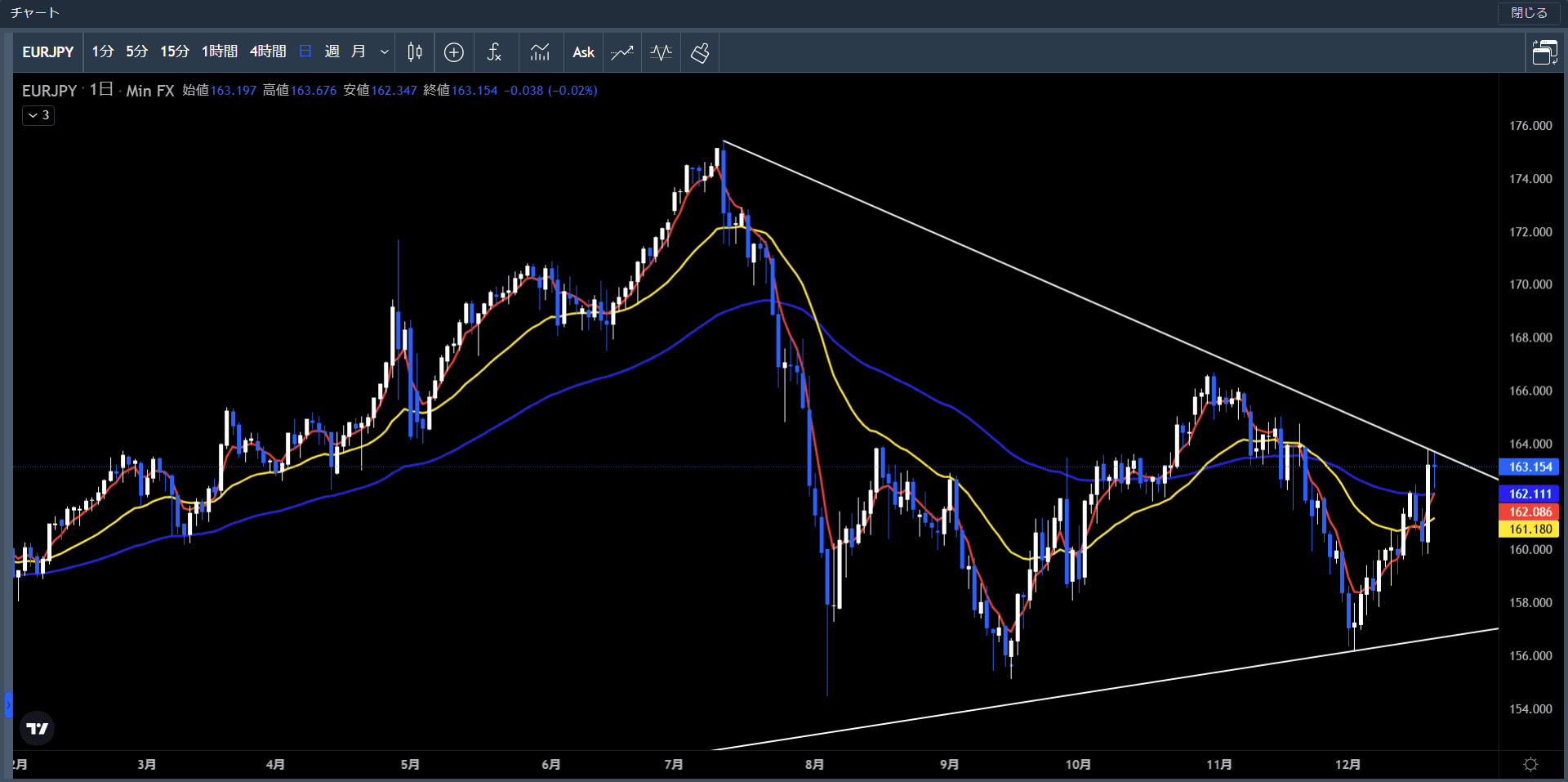This screenshot has height=782, width=1568.
Task: Click the 4月 label on time axis
Action: tap(275, 764)
